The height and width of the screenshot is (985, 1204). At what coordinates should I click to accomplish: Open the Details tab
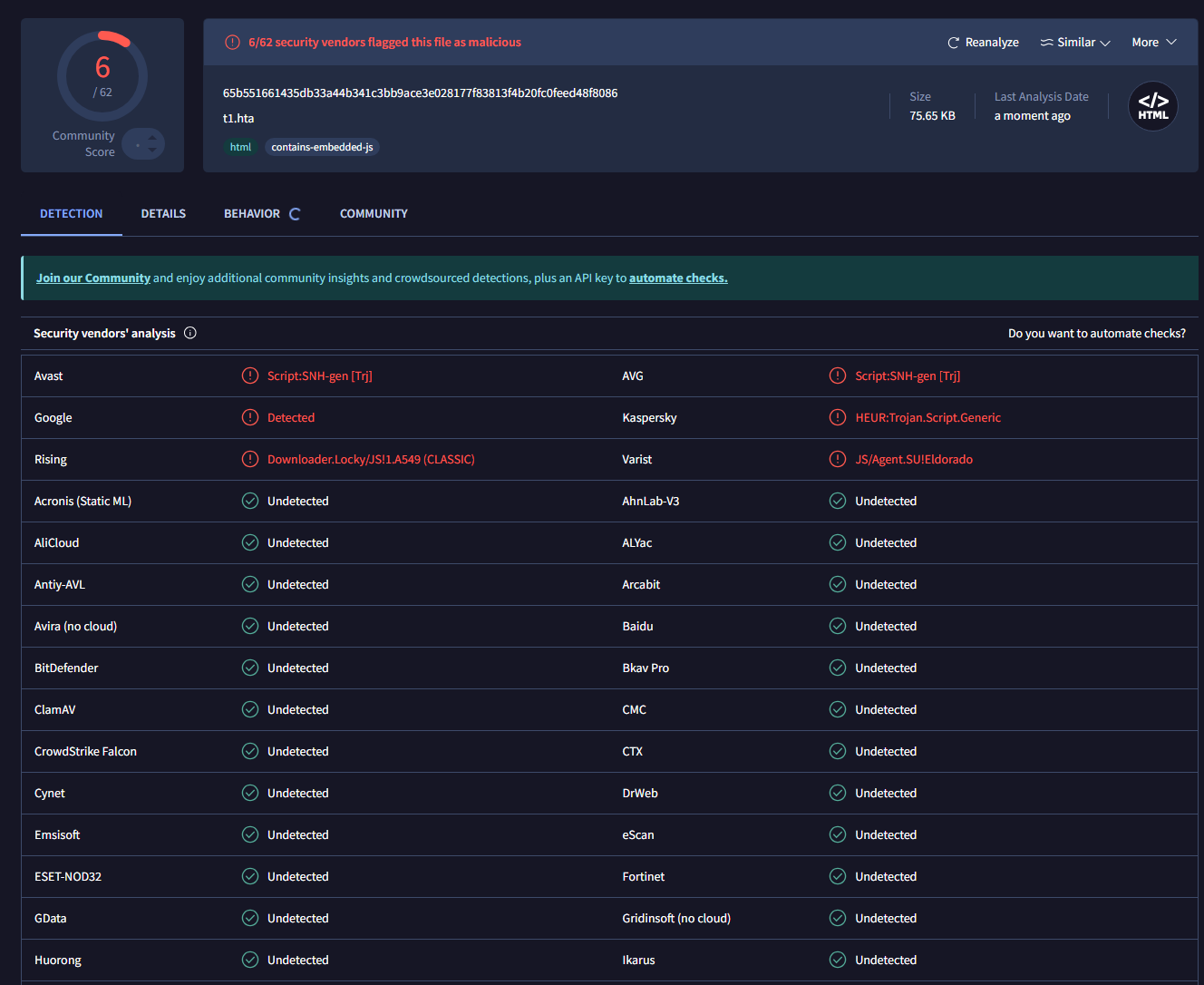(x=163, y=214)
